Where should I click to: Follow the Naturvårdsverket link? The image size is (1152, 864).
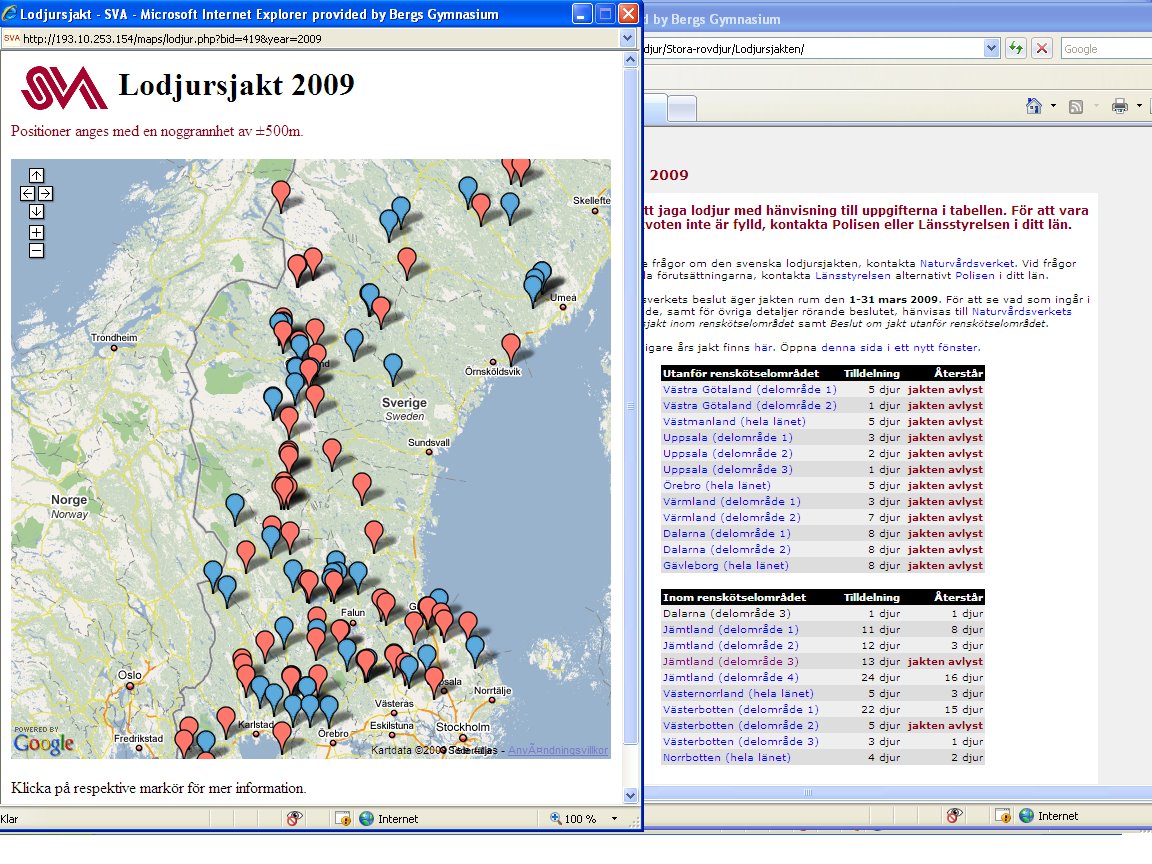(x=967, y=263)
